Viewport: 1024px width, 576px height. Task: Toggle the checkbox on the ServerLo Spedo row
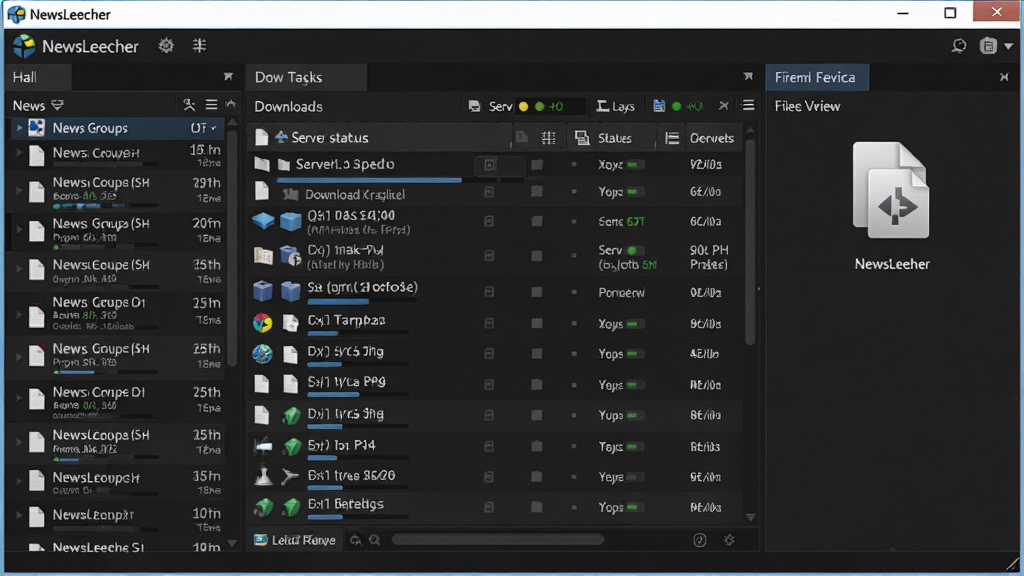point(489,165)
